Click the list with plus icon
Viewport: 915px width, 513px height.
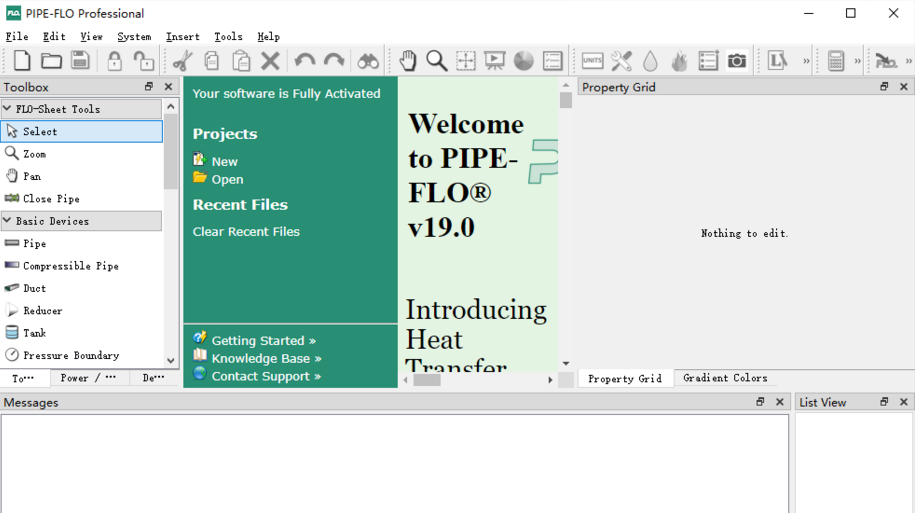pyautogui.click(x=708, y=60)
